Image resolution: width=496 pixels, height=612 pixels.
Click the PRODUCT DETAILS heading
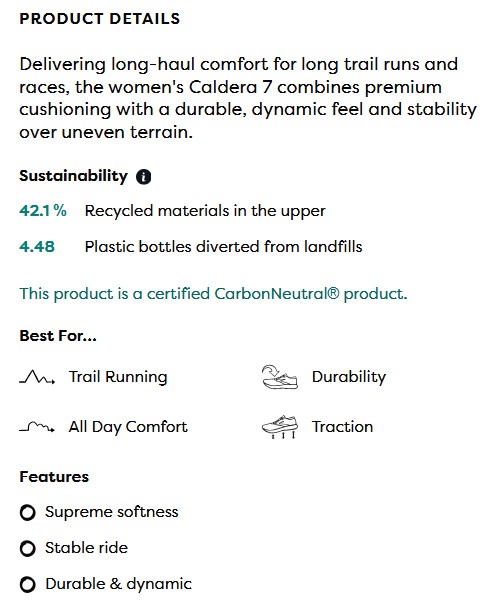tap(100, 19)
